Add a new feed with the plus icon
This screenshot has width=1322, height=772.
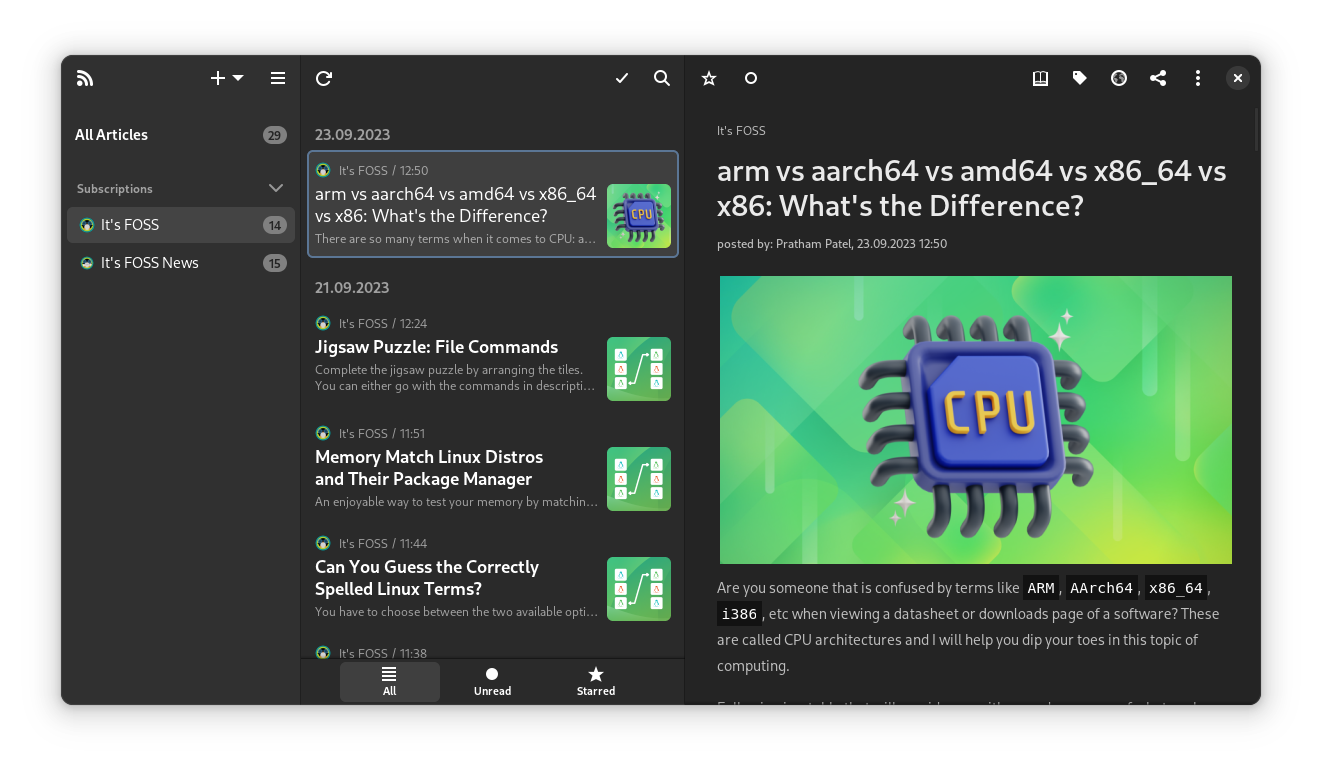215,78
